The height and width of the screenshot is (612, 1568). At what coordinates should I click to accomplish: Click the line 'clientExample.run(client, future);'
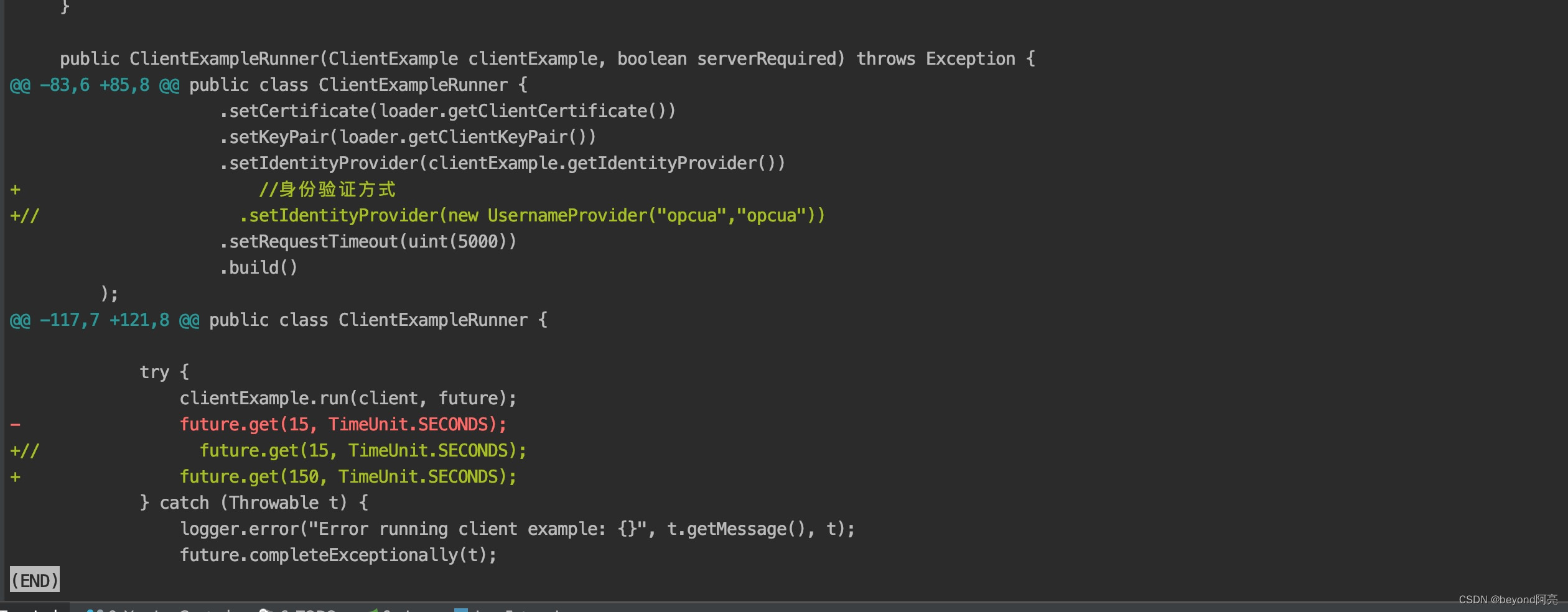pyautogui.click(x=348, y=399)
